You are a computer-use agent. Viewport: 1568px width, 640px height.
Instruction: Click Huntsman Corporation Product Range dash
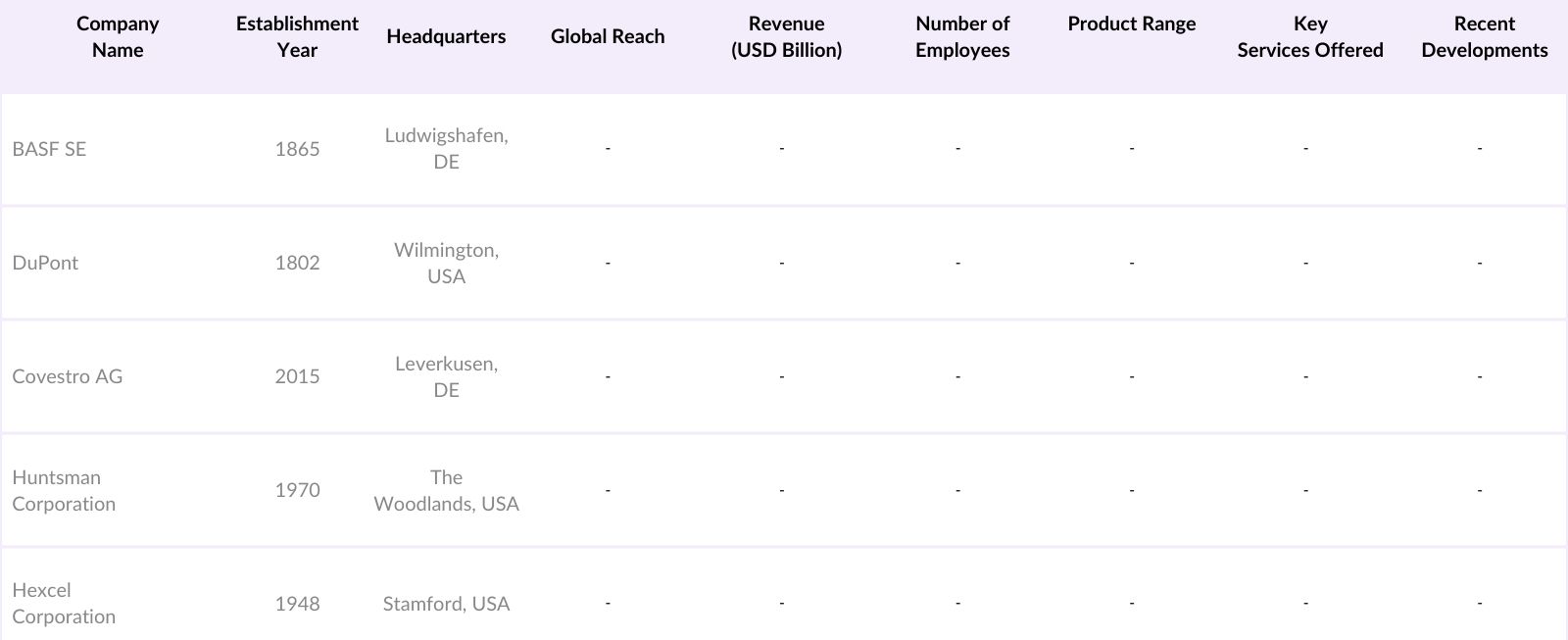[x=1132, y=490]
